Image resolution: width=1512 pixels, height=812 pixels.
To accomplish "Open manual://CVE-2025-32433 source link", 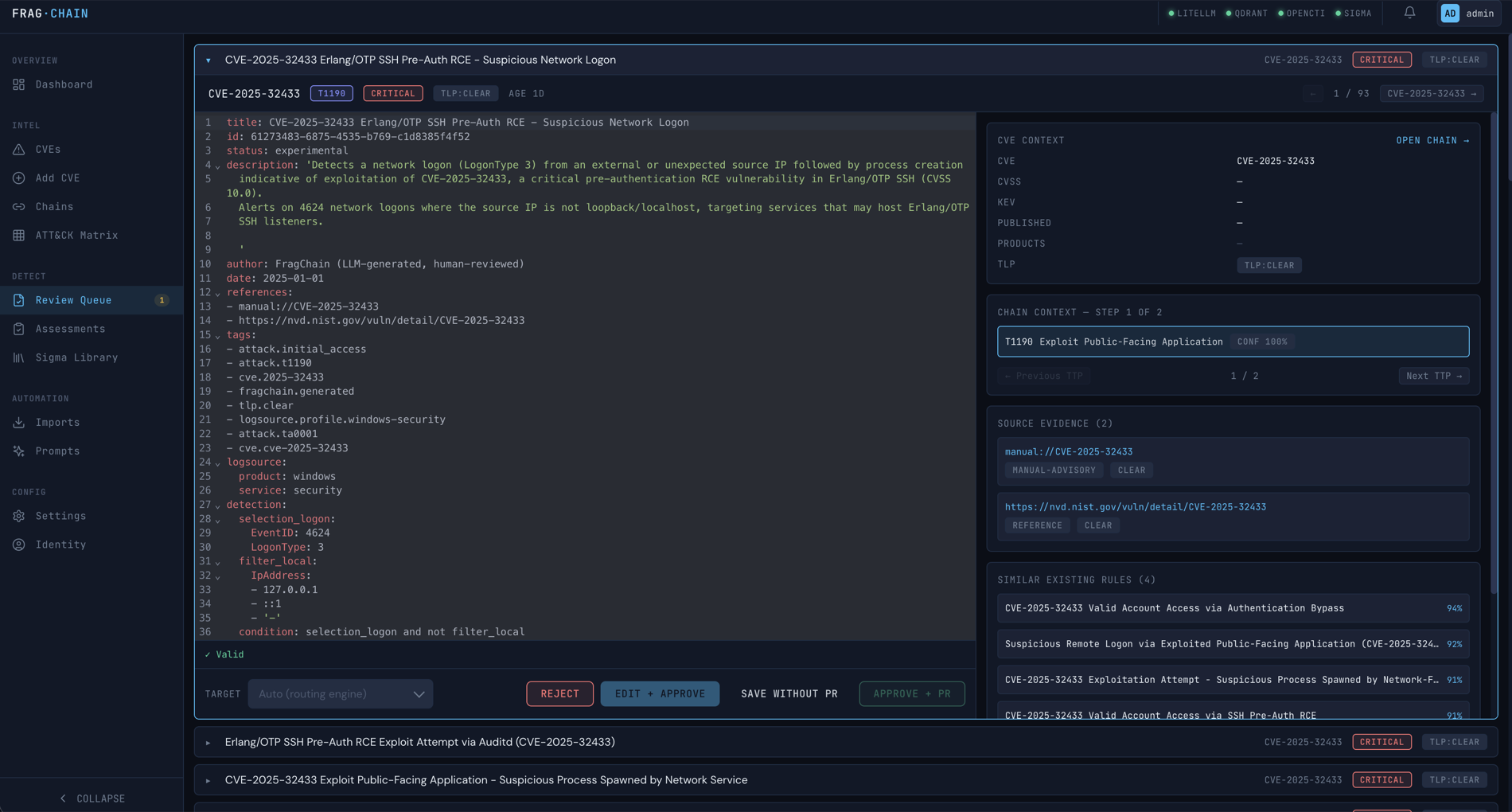I will (1068, 452).
